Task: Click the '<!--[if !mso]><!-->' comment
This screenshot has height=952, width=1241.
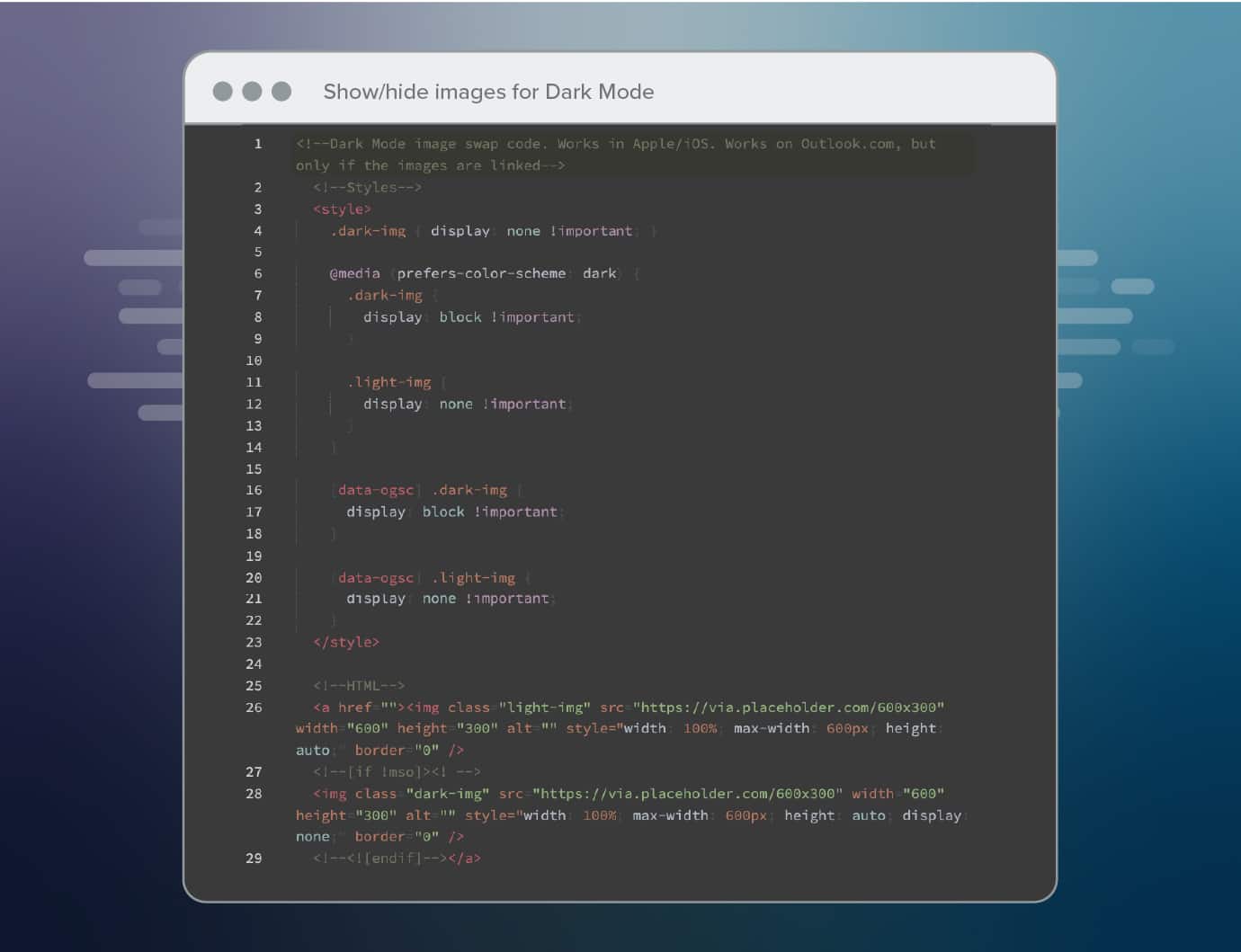Action: coord(397,771)
